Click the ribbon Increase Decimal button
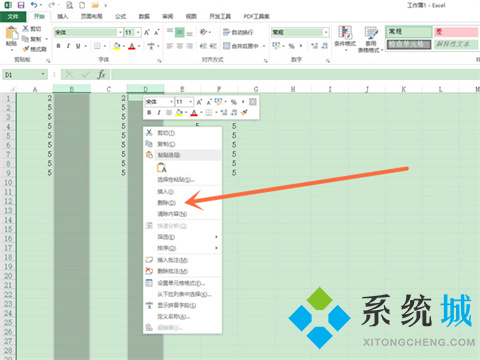The image size is (480, 360). tap(314, 46)
